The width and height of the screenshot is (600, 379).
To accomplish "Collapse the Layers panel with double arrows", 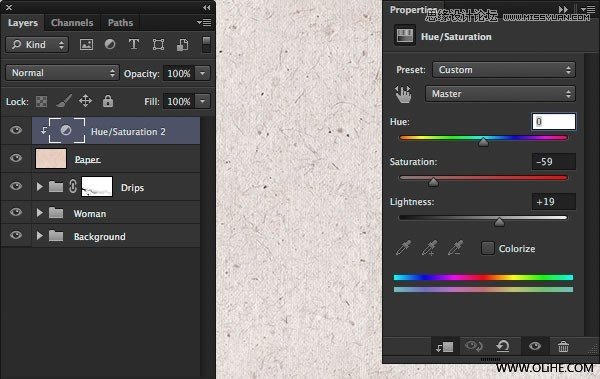I will click(x=207, y=7).
